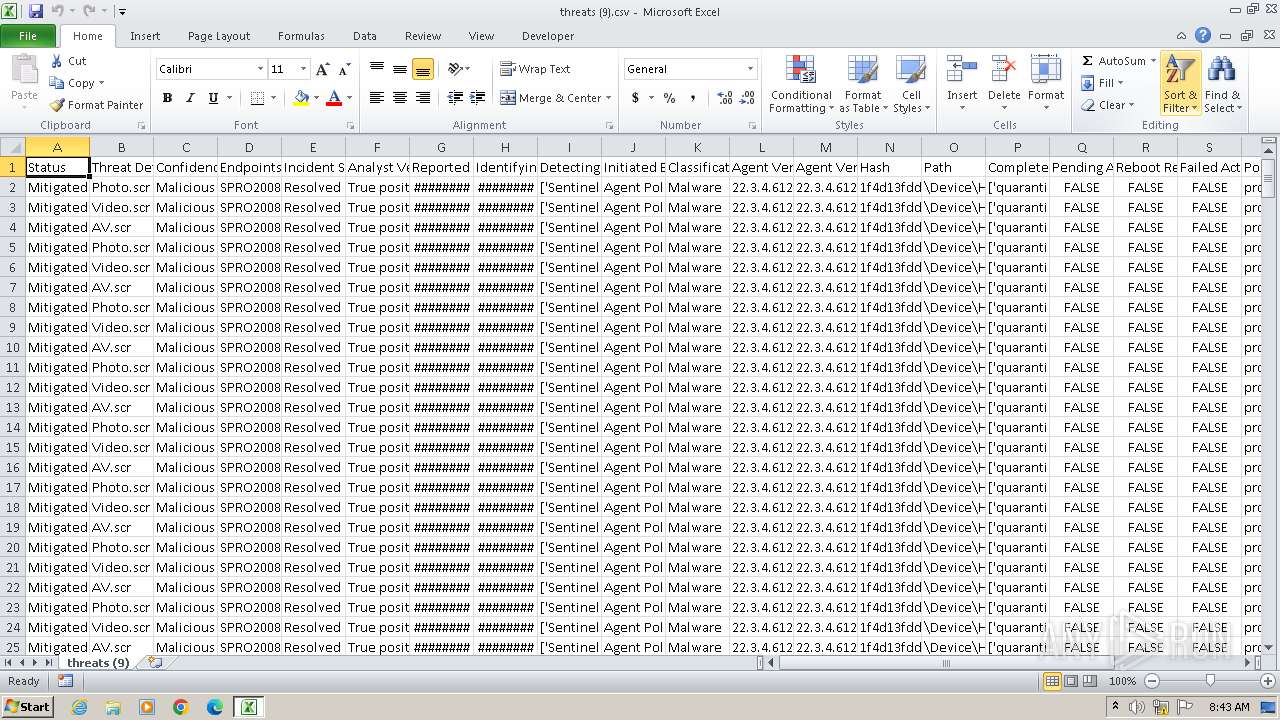Toggle Underline formatting

tap(213, 98)
